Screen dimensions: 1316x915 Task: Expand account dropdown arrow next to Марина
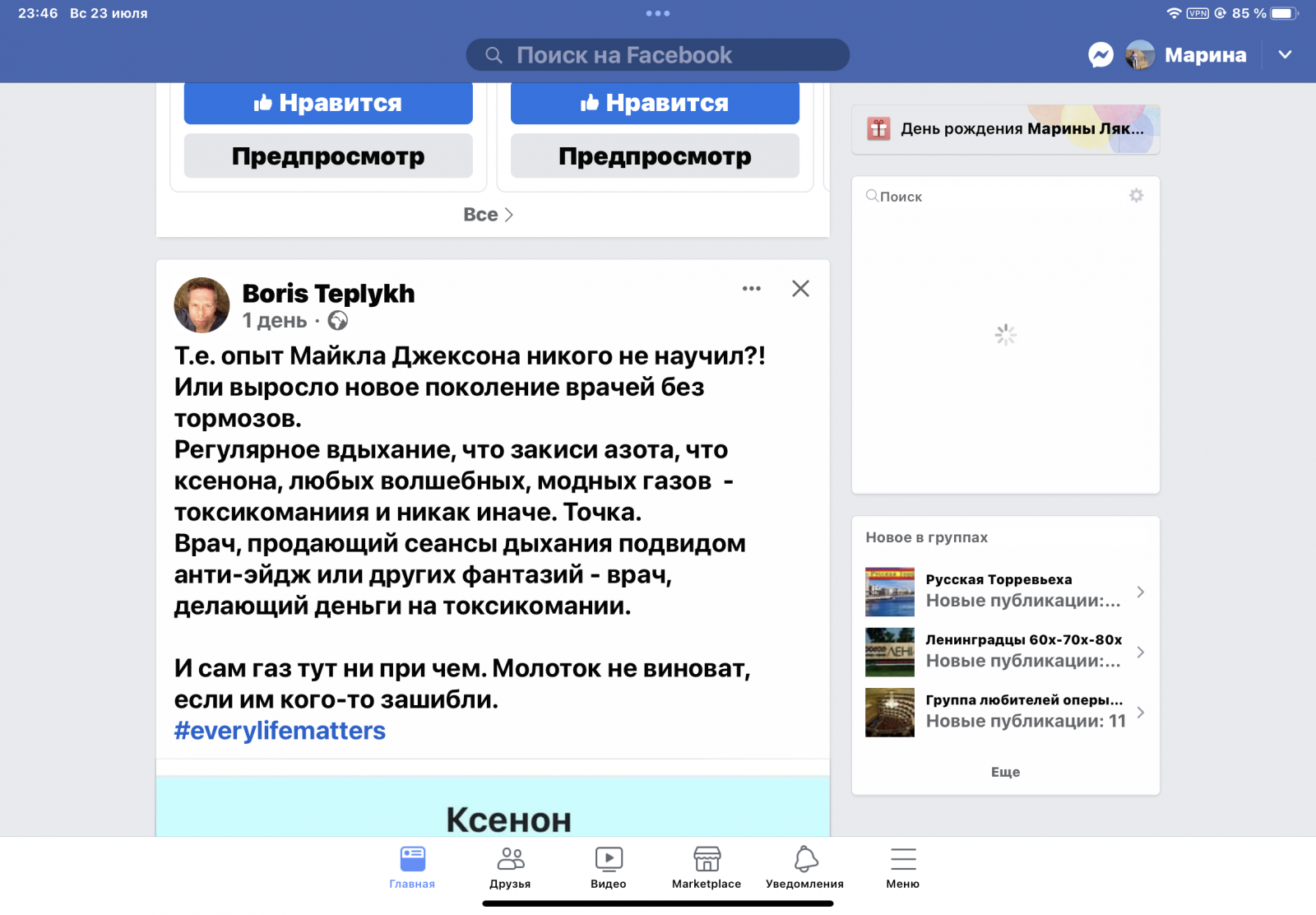(x=1285, y=55)
